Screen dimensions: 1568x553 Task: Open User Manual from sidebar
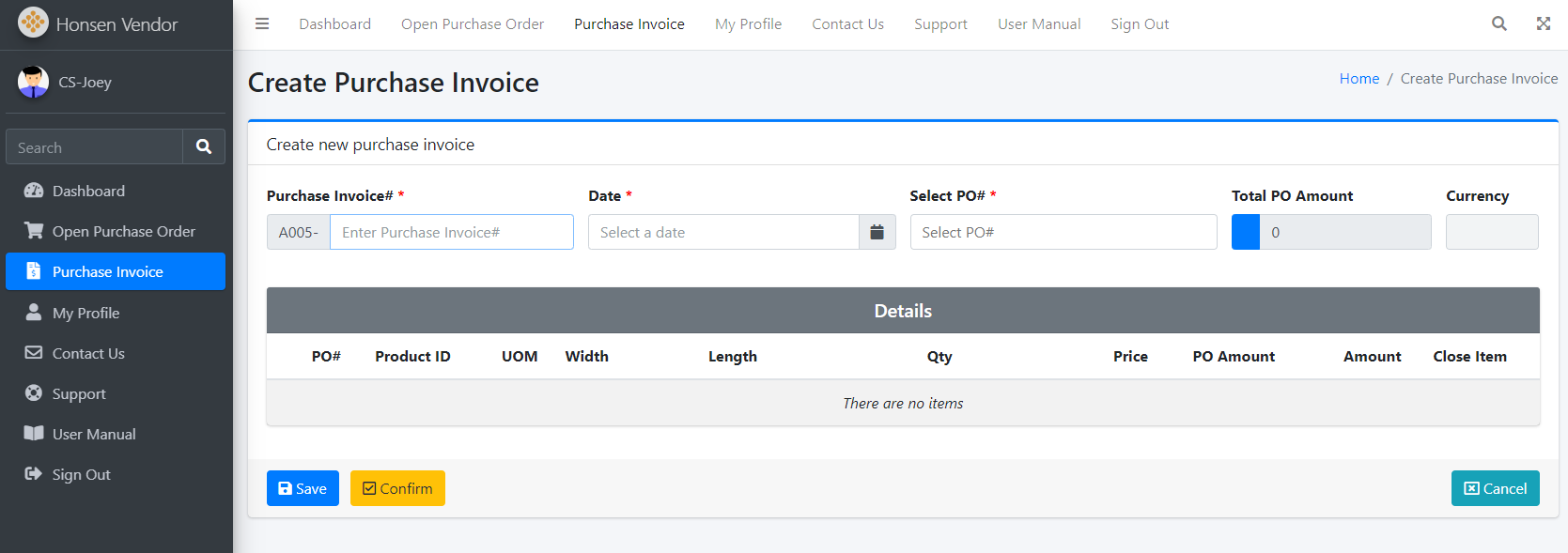(94, 435)
